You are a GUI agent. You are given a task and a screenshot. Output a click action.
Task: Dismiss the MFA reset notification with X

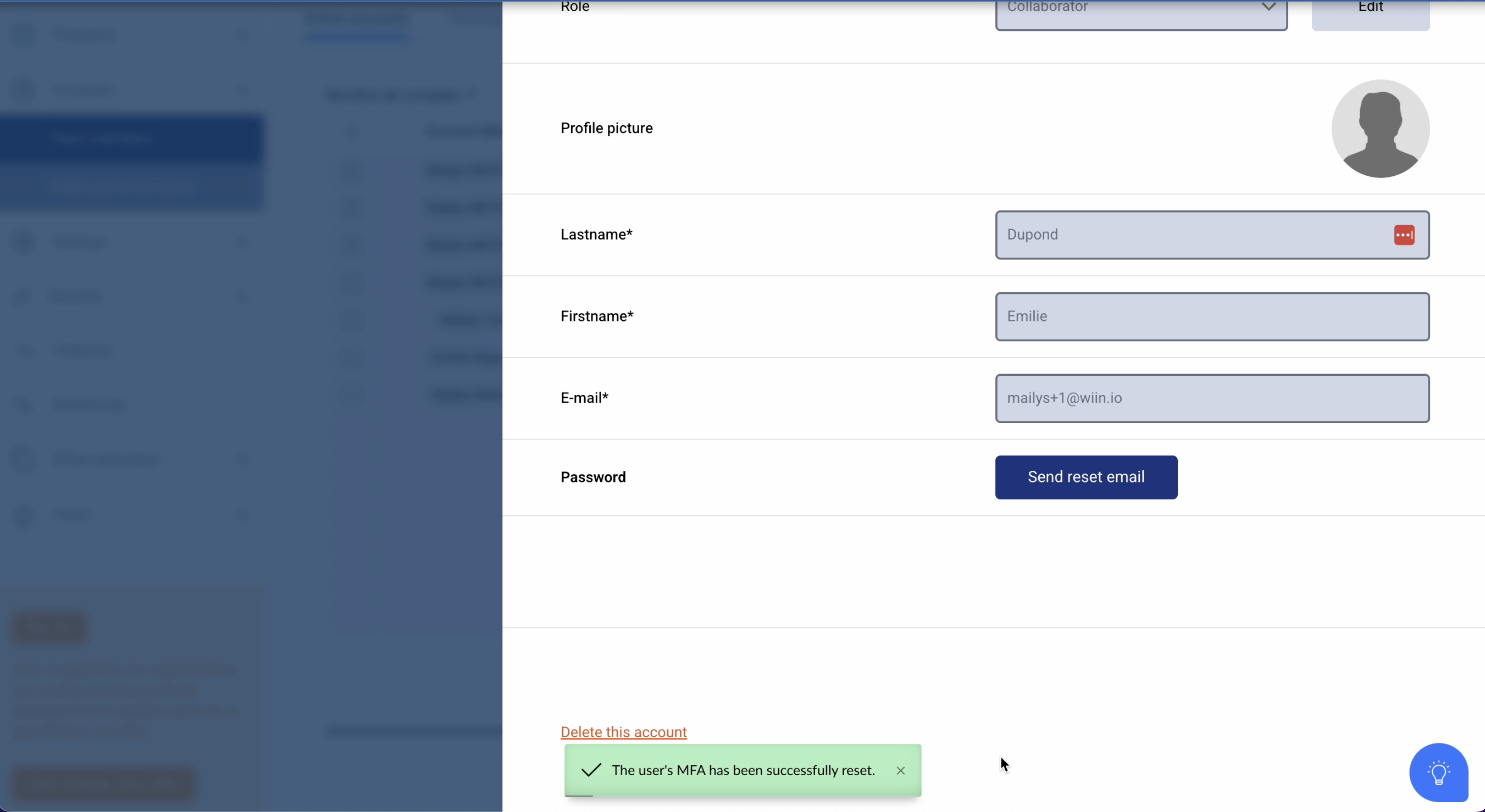pyautogui.click(x=900, y=770)
